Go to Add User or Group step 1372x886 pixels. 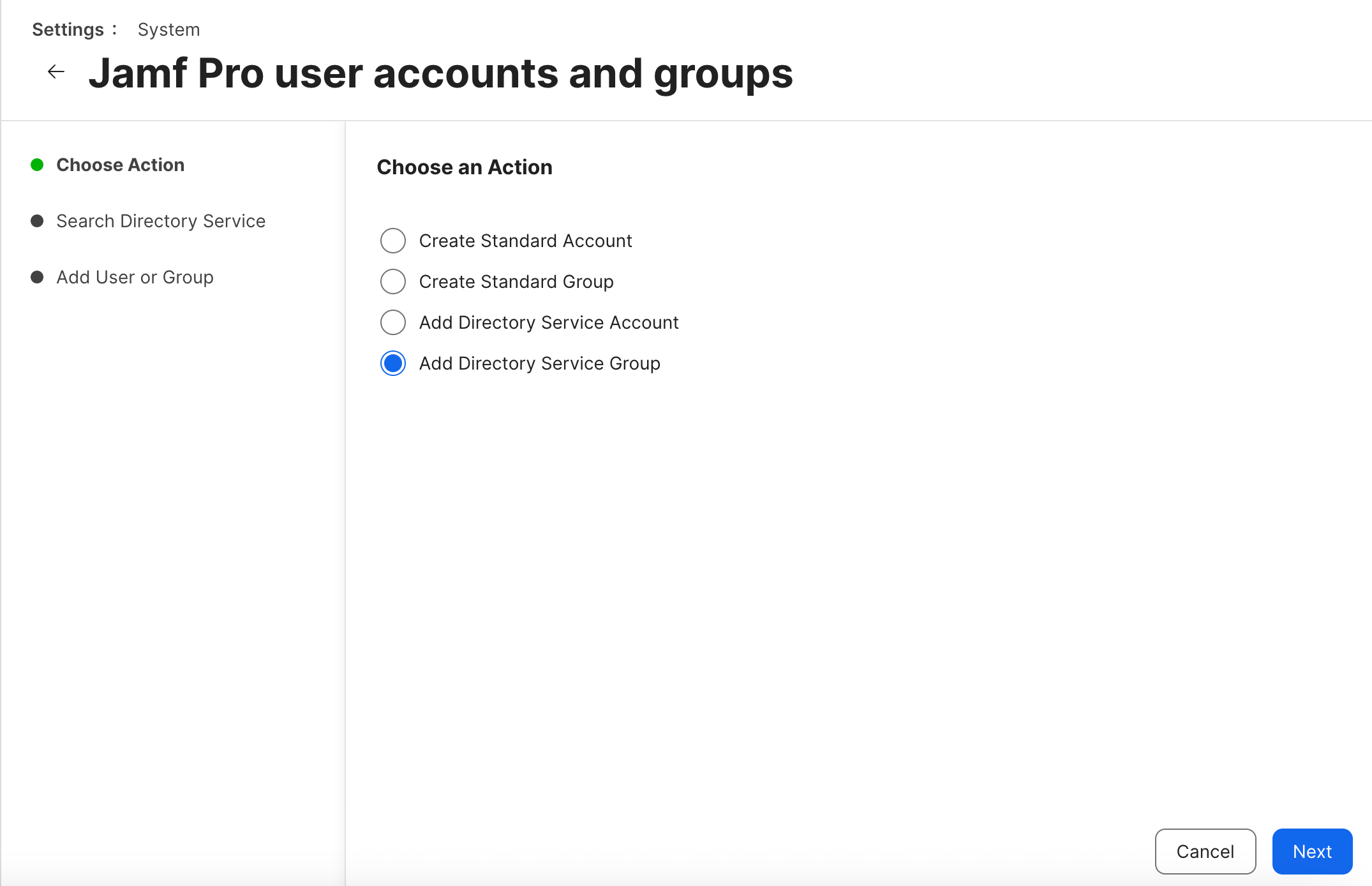click(135, 277)
